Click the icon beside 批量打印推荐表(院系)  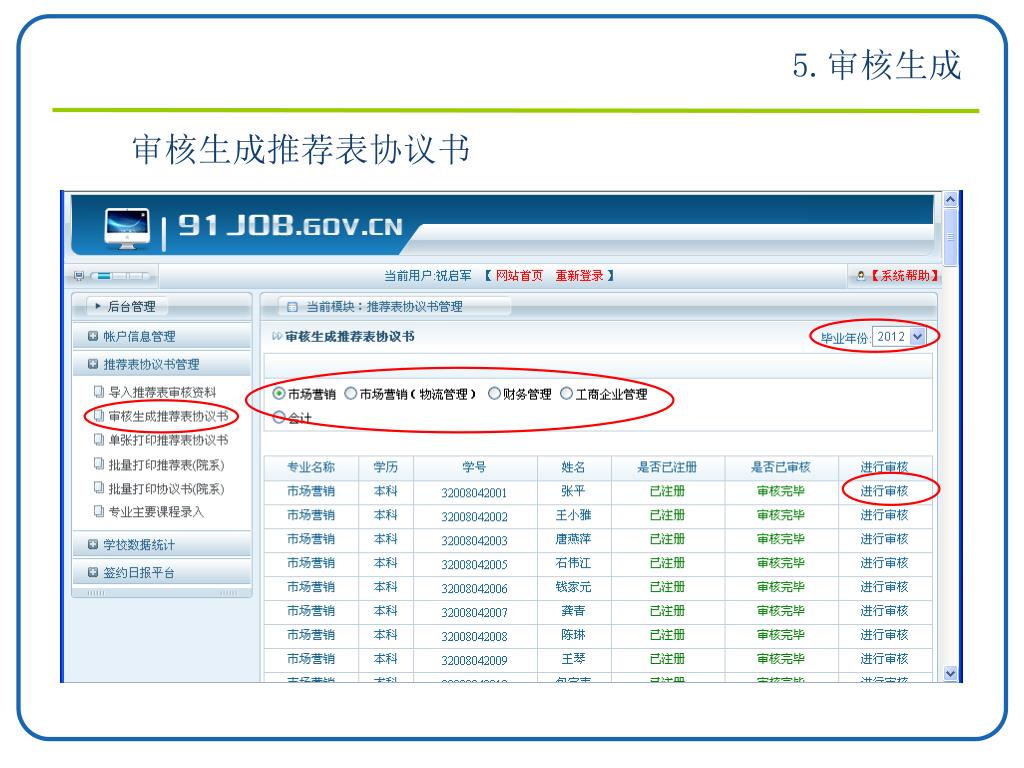point(98,463)
